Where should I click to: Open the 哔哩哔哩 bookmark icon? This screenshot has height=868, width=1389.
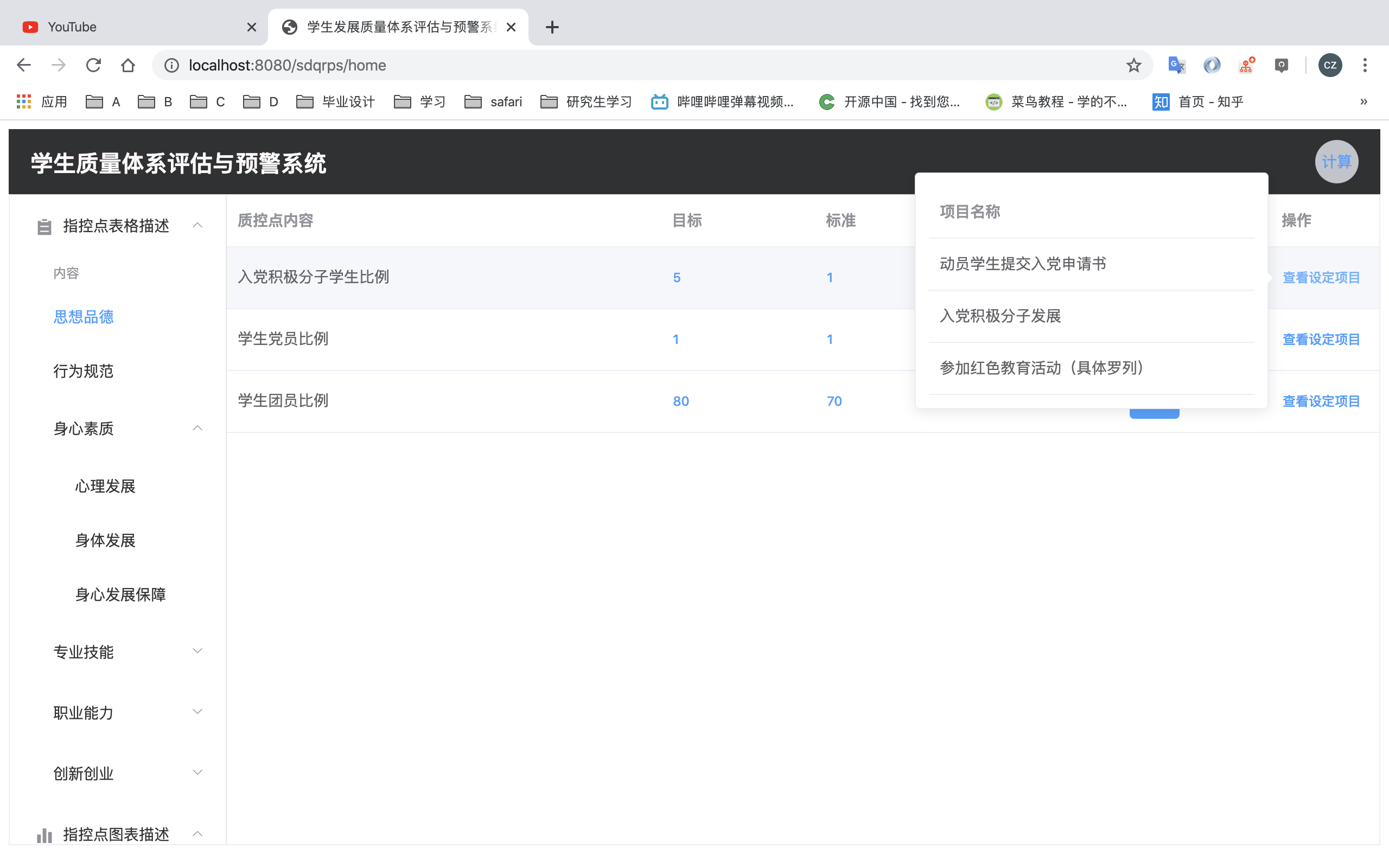[x=659, y=101]
